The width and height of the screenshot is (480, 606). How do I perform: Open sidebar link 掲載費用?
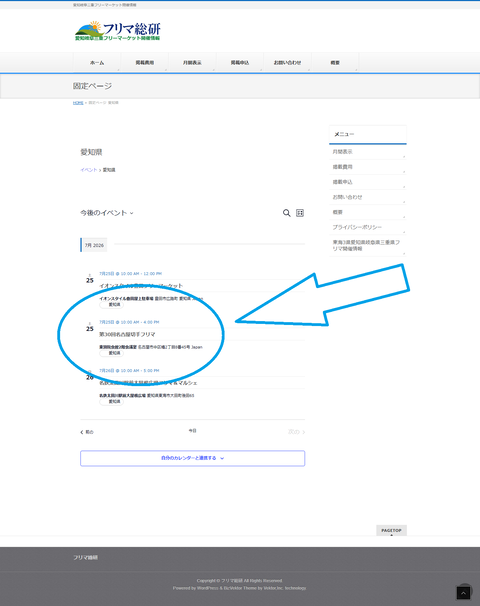[368, 167]
